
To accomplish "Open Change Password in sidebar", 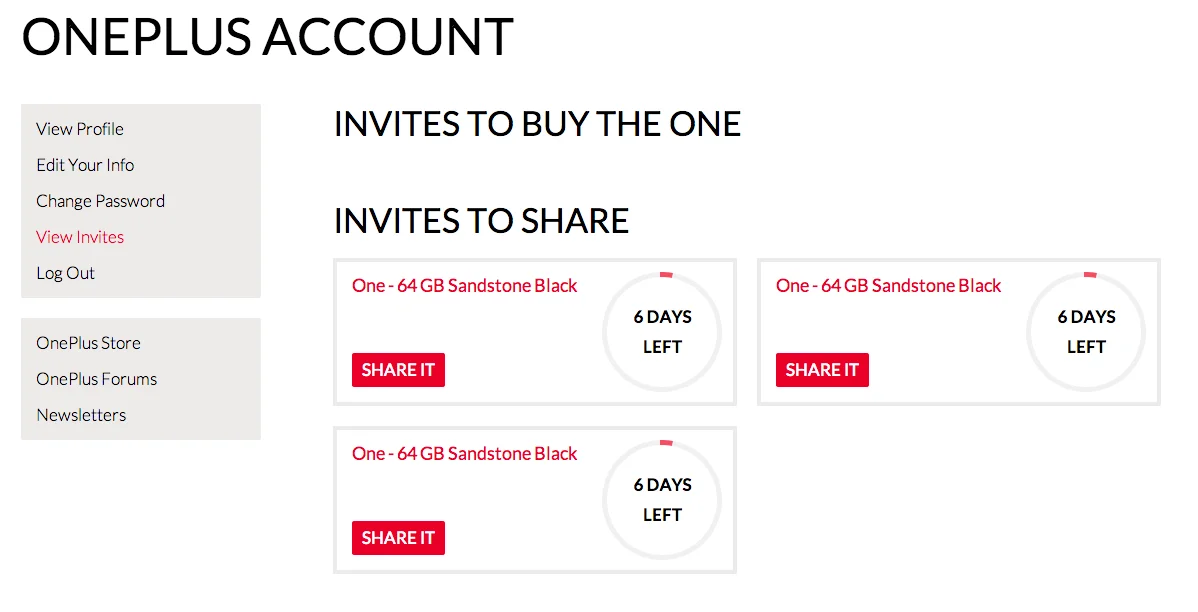I will (100, 201).
